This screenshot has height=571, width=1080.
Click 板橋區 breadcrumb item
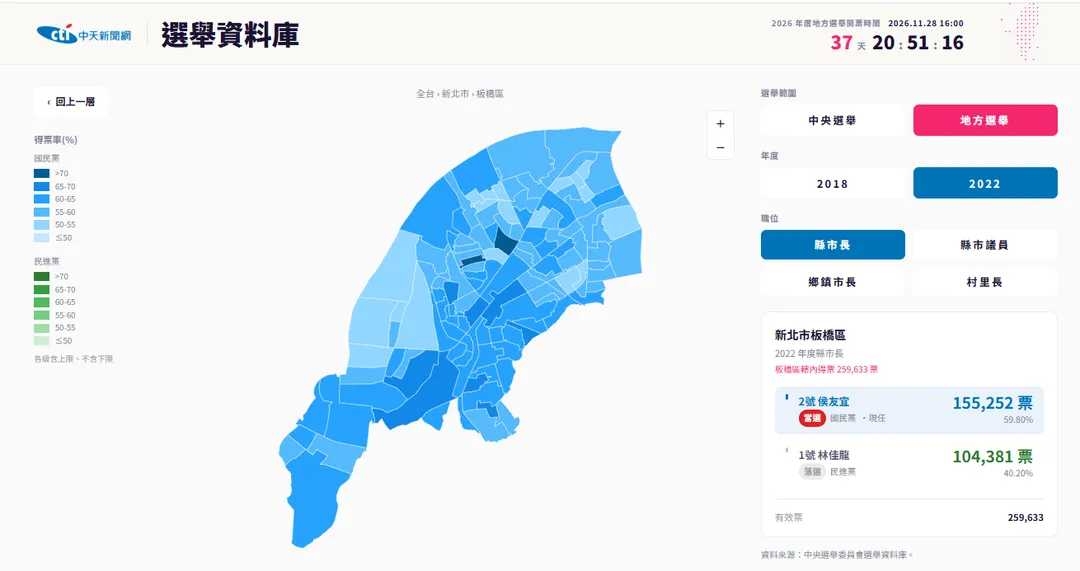pyautogui.click(x=490, y=94)
